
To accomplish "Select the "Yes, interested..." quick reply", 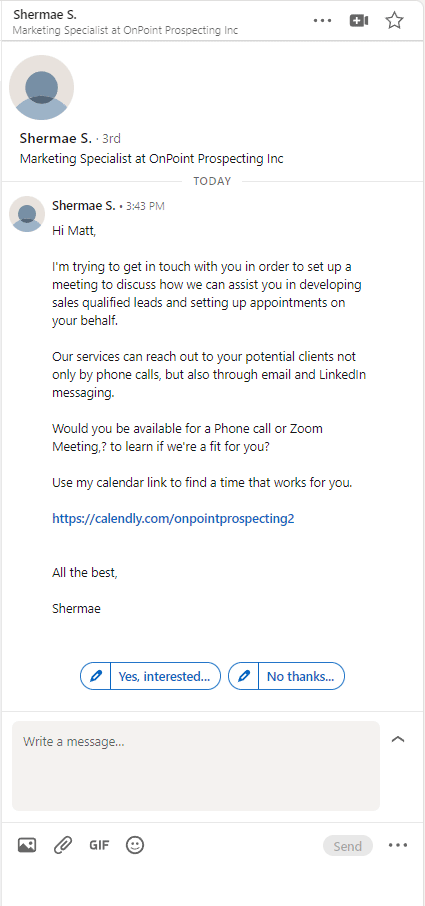I will point(151,676).
